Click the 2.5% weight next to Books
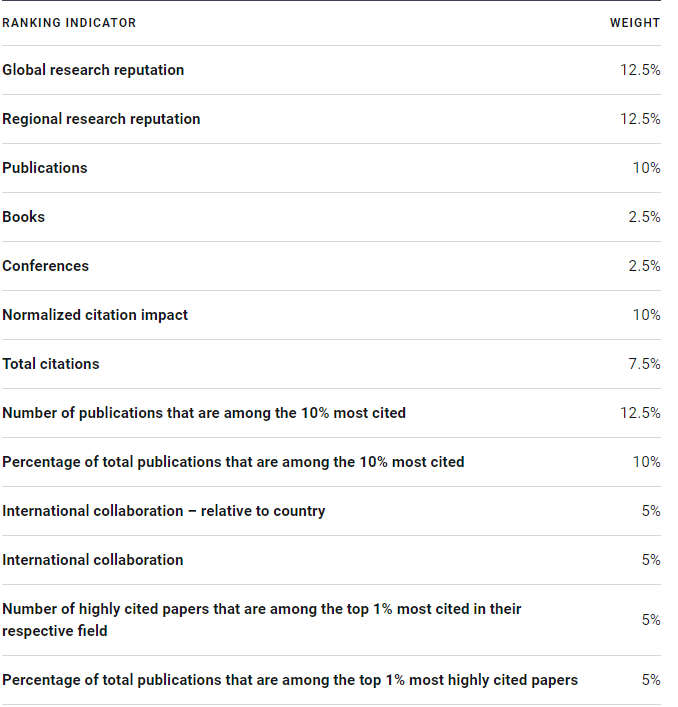The height and width of the screenshot is (707, 678). point(644,217)
